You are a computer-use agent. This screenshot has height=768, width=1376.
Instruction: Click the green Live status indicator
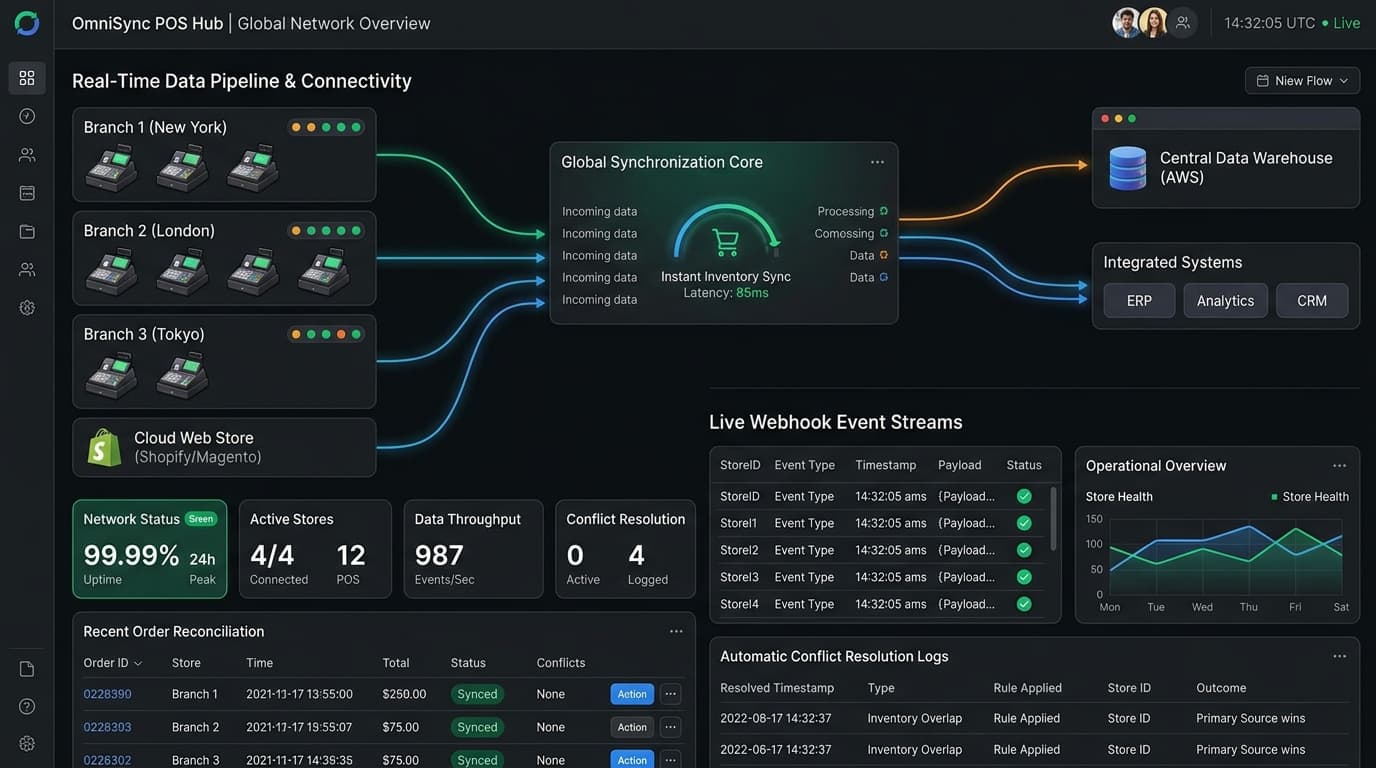click(1341, 23)
